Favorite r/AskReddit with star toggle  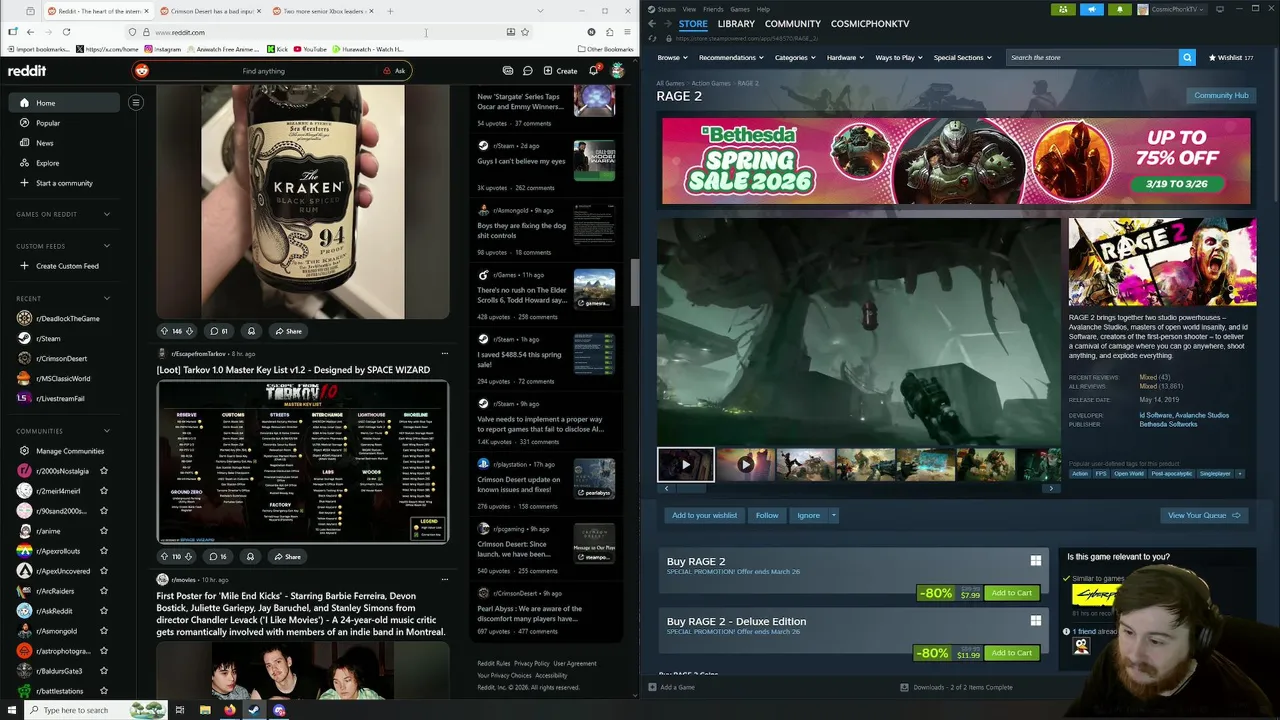click(104, 611)
